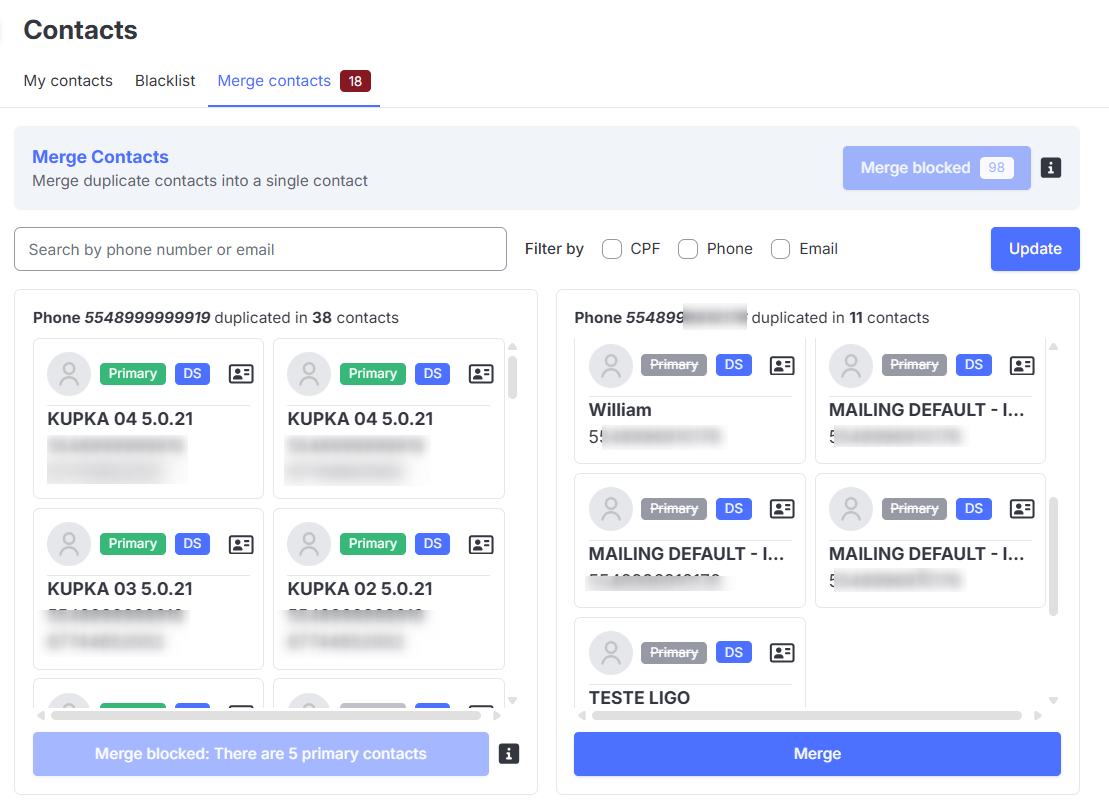Tick the Email filter checkbox
Screen dimensions: 1109x800
click(x=780, y=249)
